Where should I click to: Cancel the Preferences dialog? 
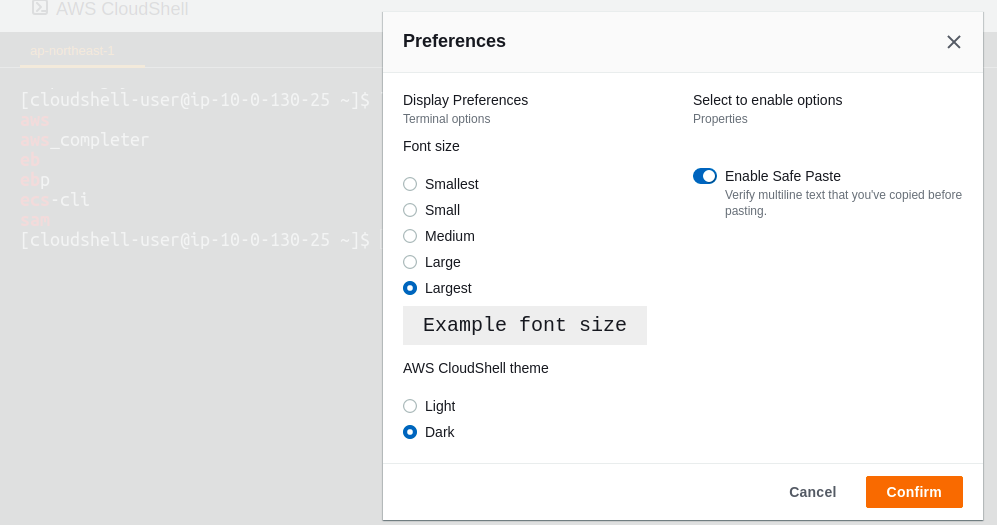(812, 492)
